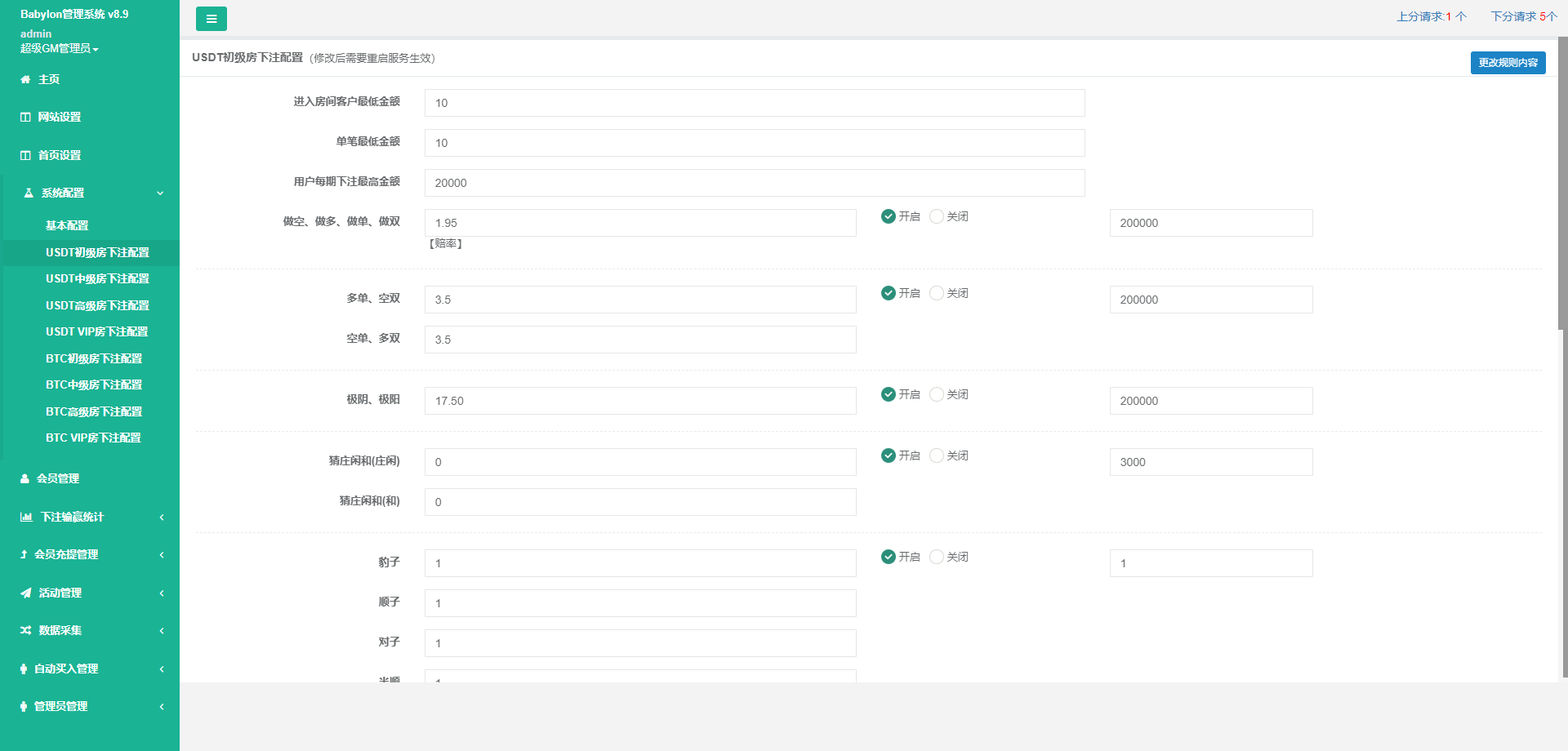Select 关闭 for 做空、做多、做单、做双
Image resolution: width=1568 pixels, height=751 pixels.
937,216
